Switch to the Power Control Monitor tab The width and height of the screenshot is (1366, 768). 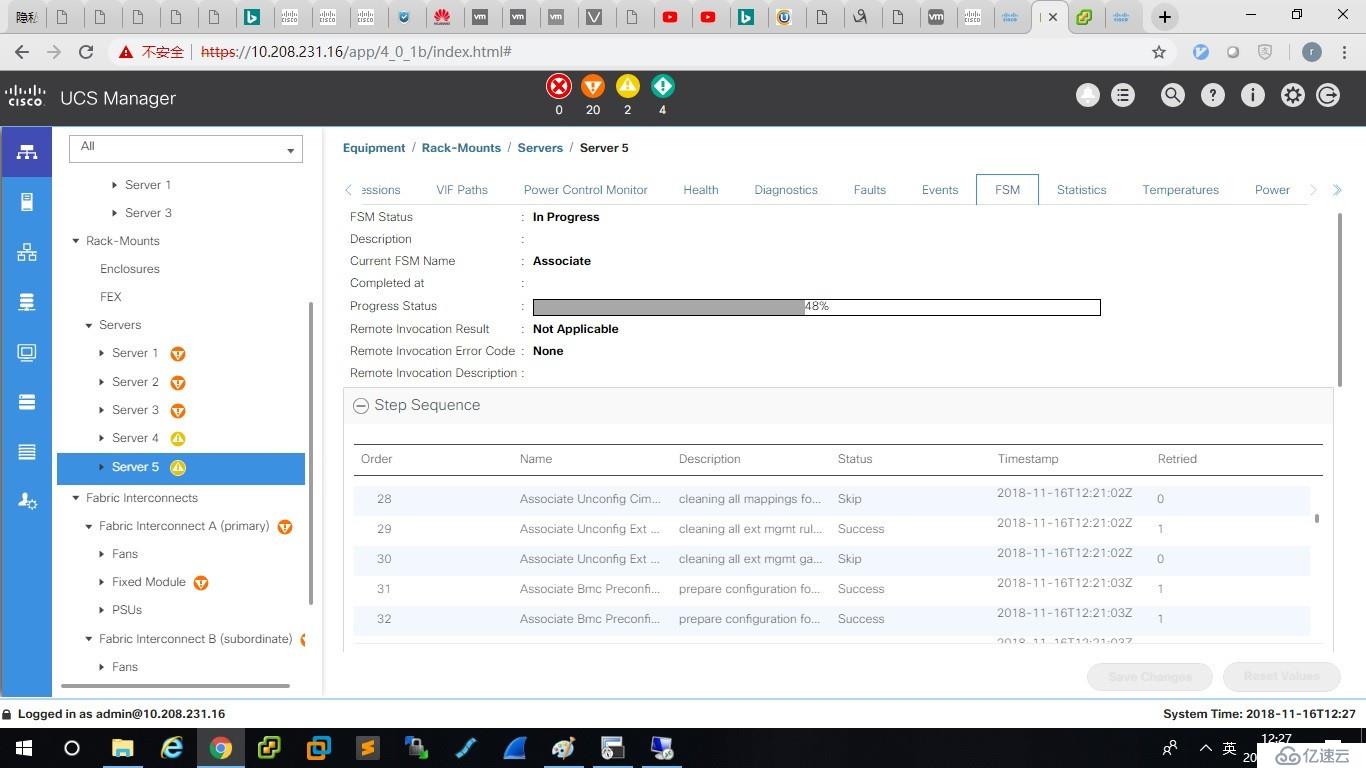click(x=585, y=190)
